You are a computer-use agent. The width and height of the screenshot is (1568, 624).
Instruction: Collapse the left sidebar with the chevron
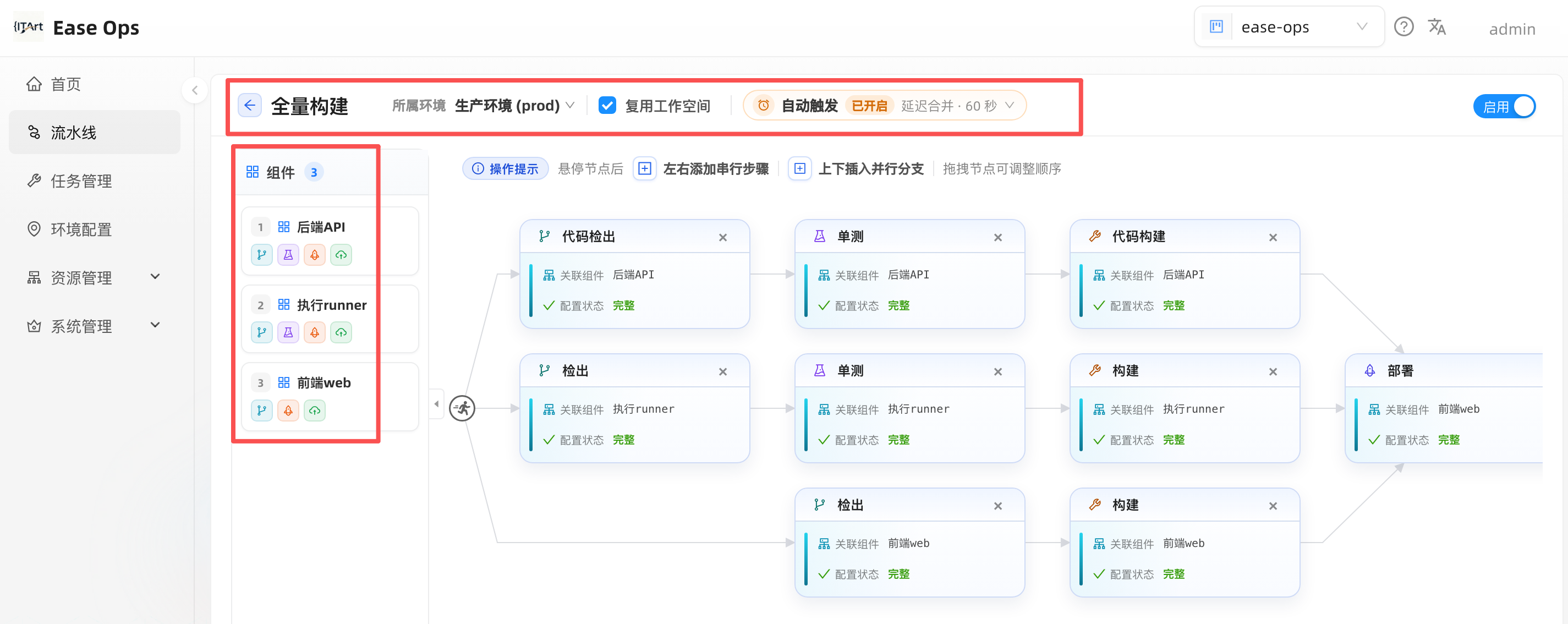pyautogui.click(x=195, y=91)
